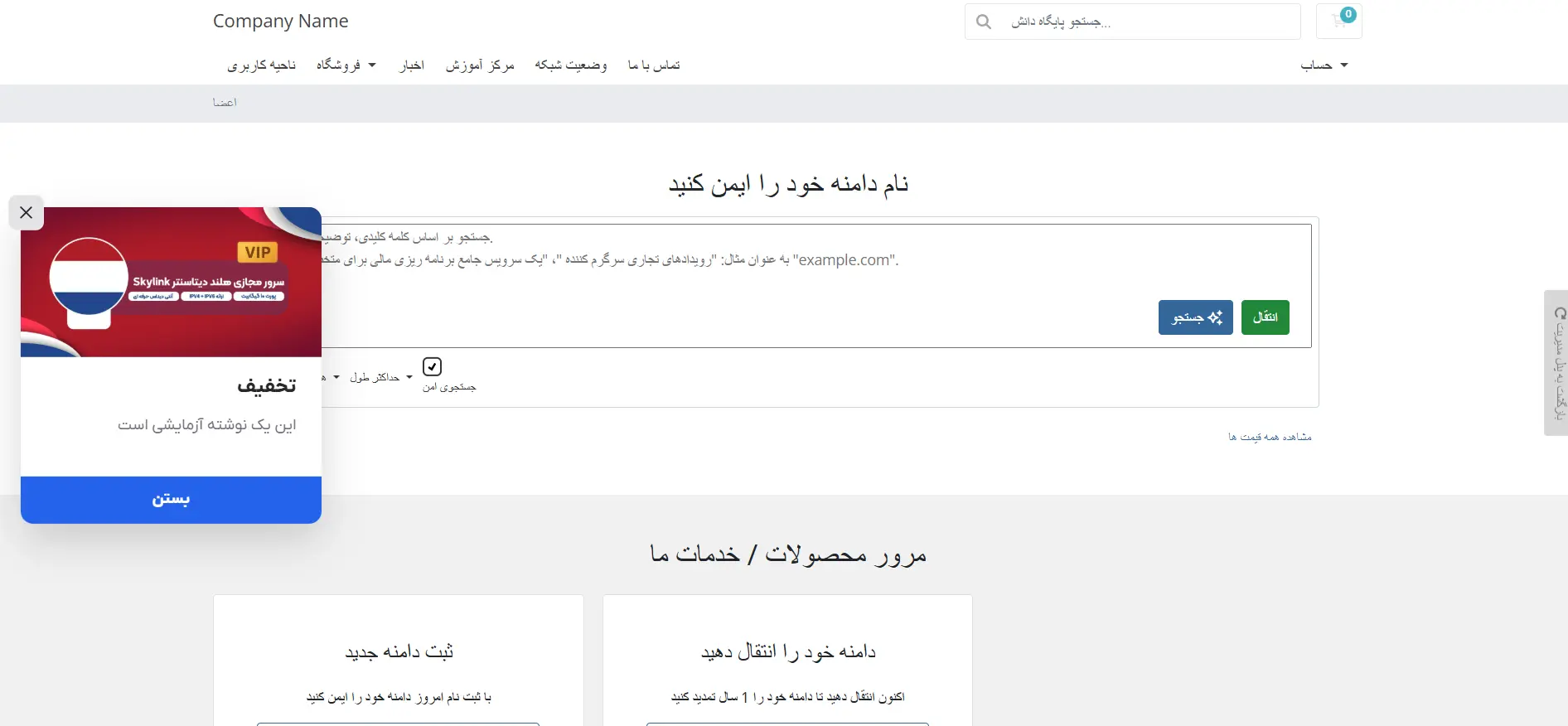Expand the فروشگاه store menu
The image size is (1568, 726).
(x=346, y=65)
